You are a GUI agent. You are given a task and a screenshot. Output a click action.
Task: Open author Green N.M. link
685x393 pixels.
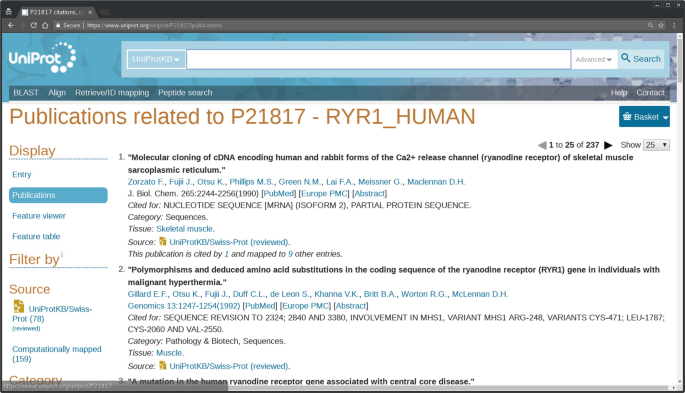click(x=300, y=182)
